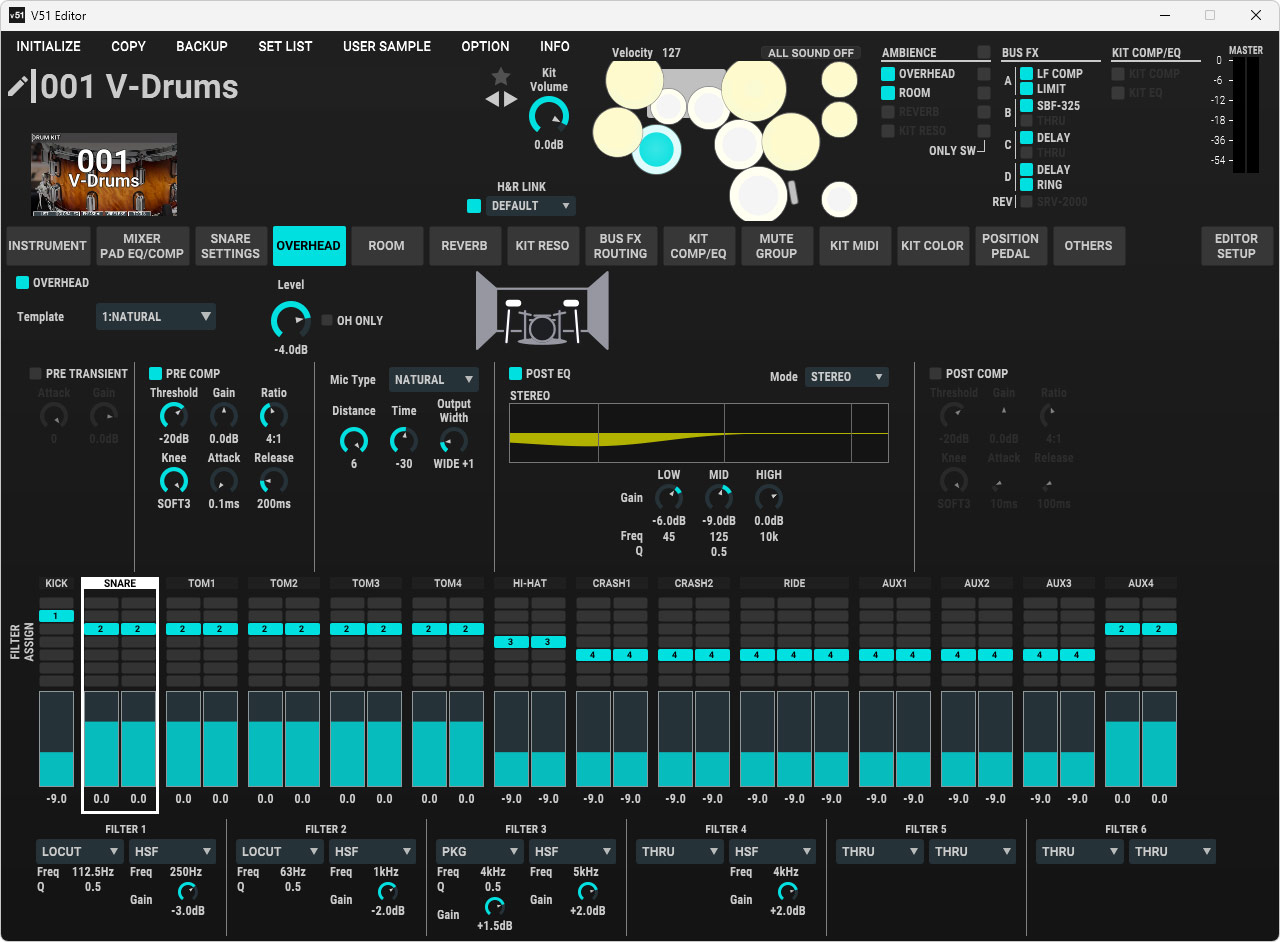Screen dimensions: 1280x942
Task: Click the V51 app icon in title bar
Action: [16, 15]
